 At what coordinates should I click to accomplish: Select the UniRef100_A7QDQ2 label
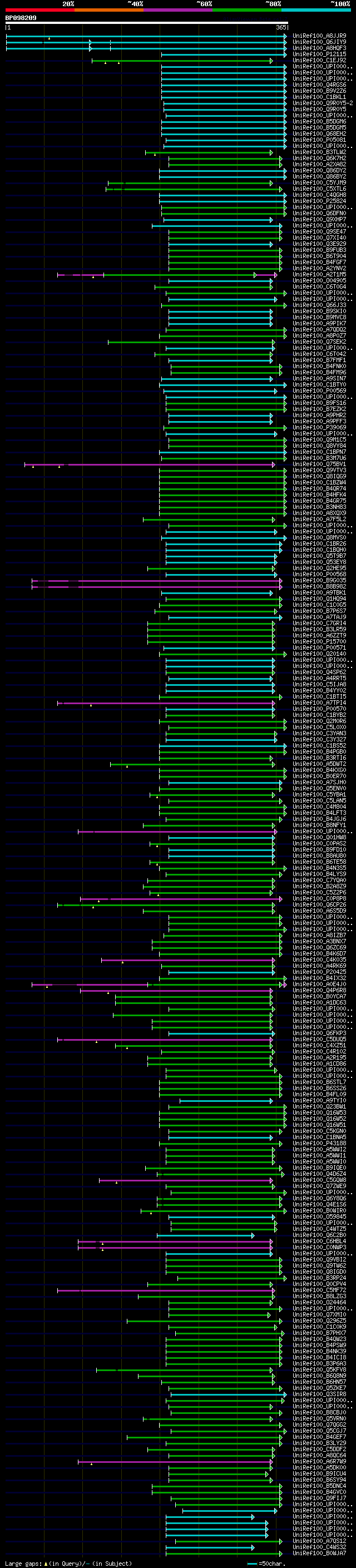pyautogui.click(x=319, y=329)
